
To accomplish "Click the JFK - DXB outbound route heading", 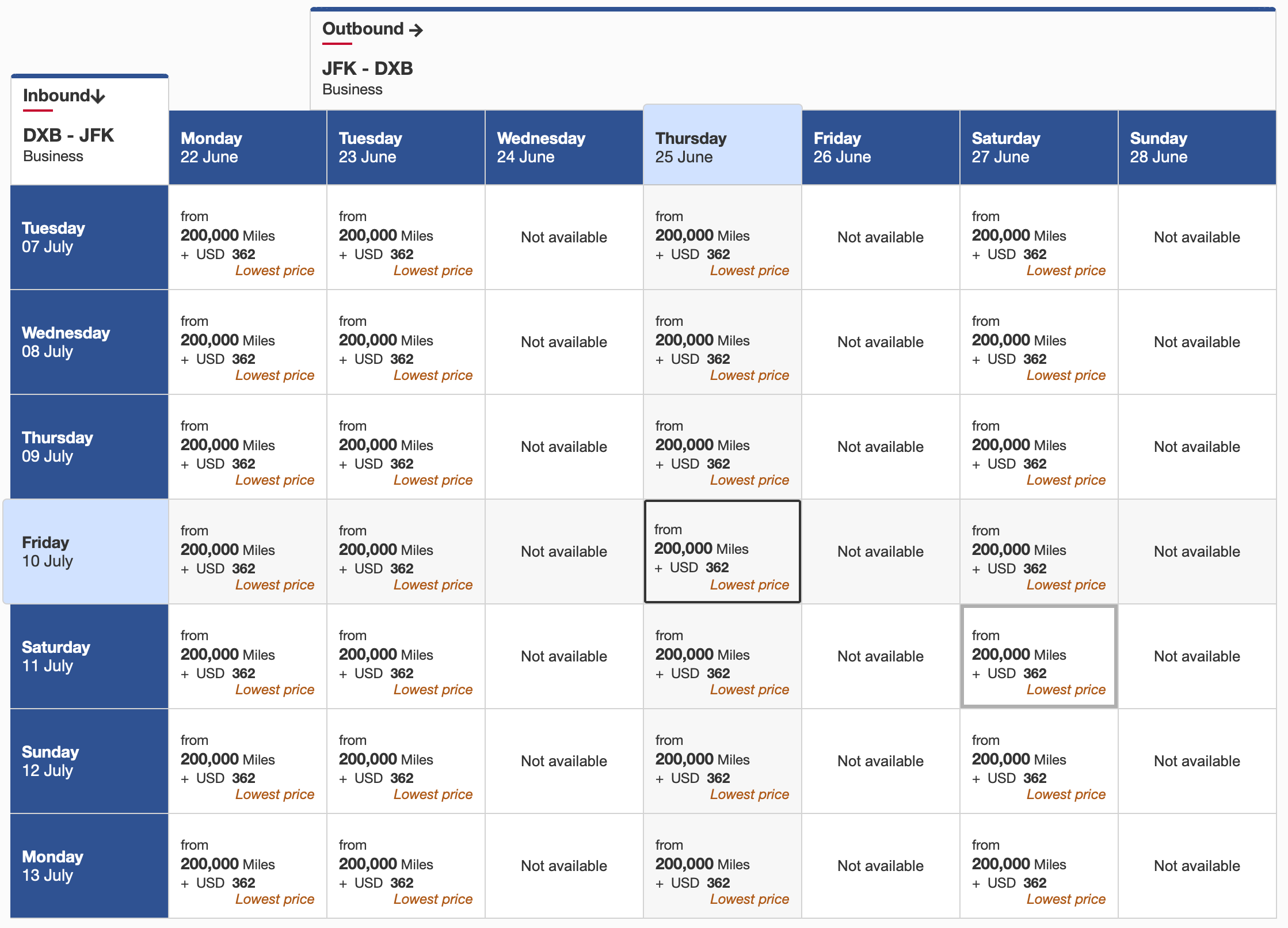I will [367, 69].
